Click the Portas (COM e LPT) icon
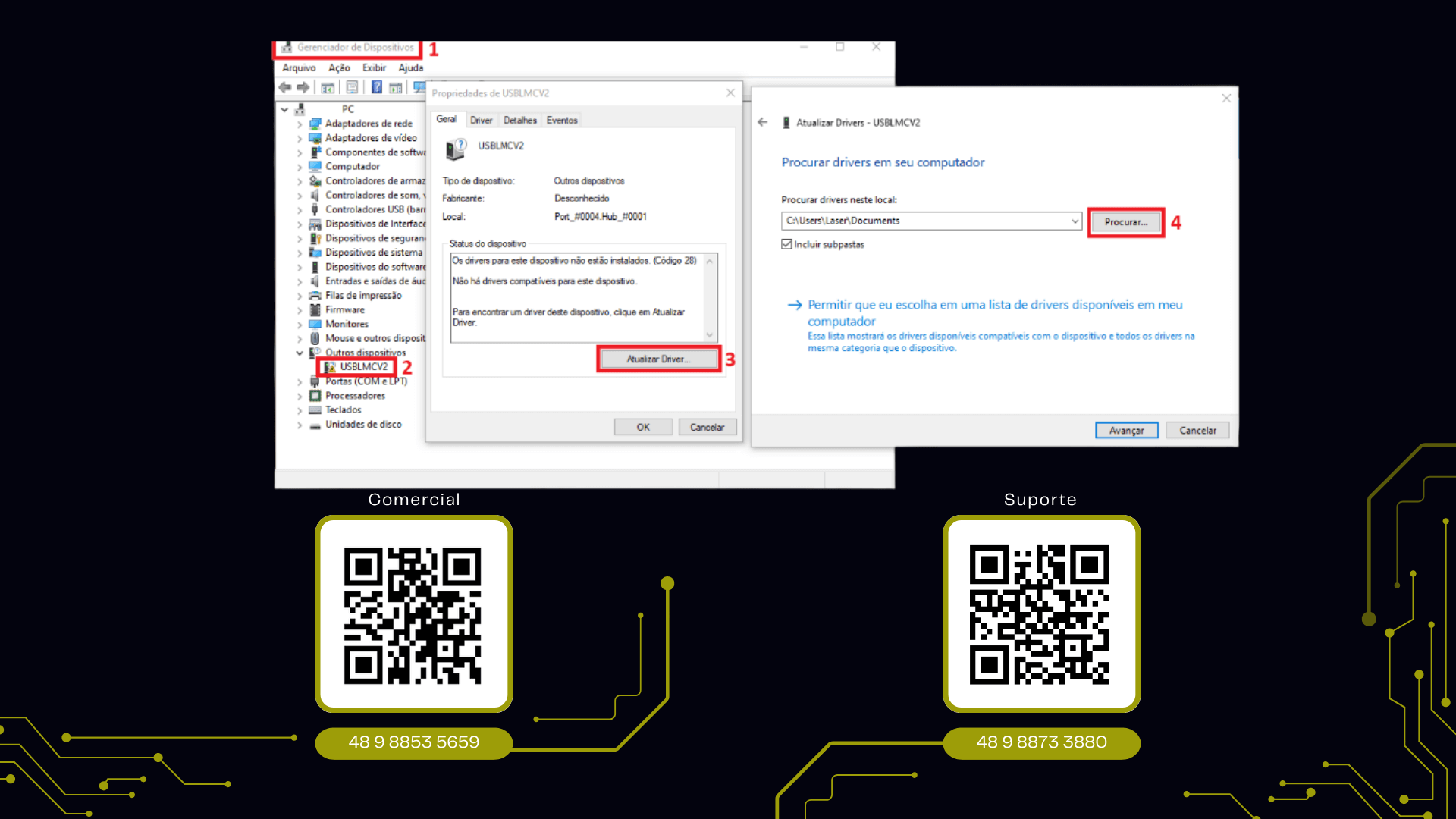Viewport: 1456px width, 819px height. (315, 382)
